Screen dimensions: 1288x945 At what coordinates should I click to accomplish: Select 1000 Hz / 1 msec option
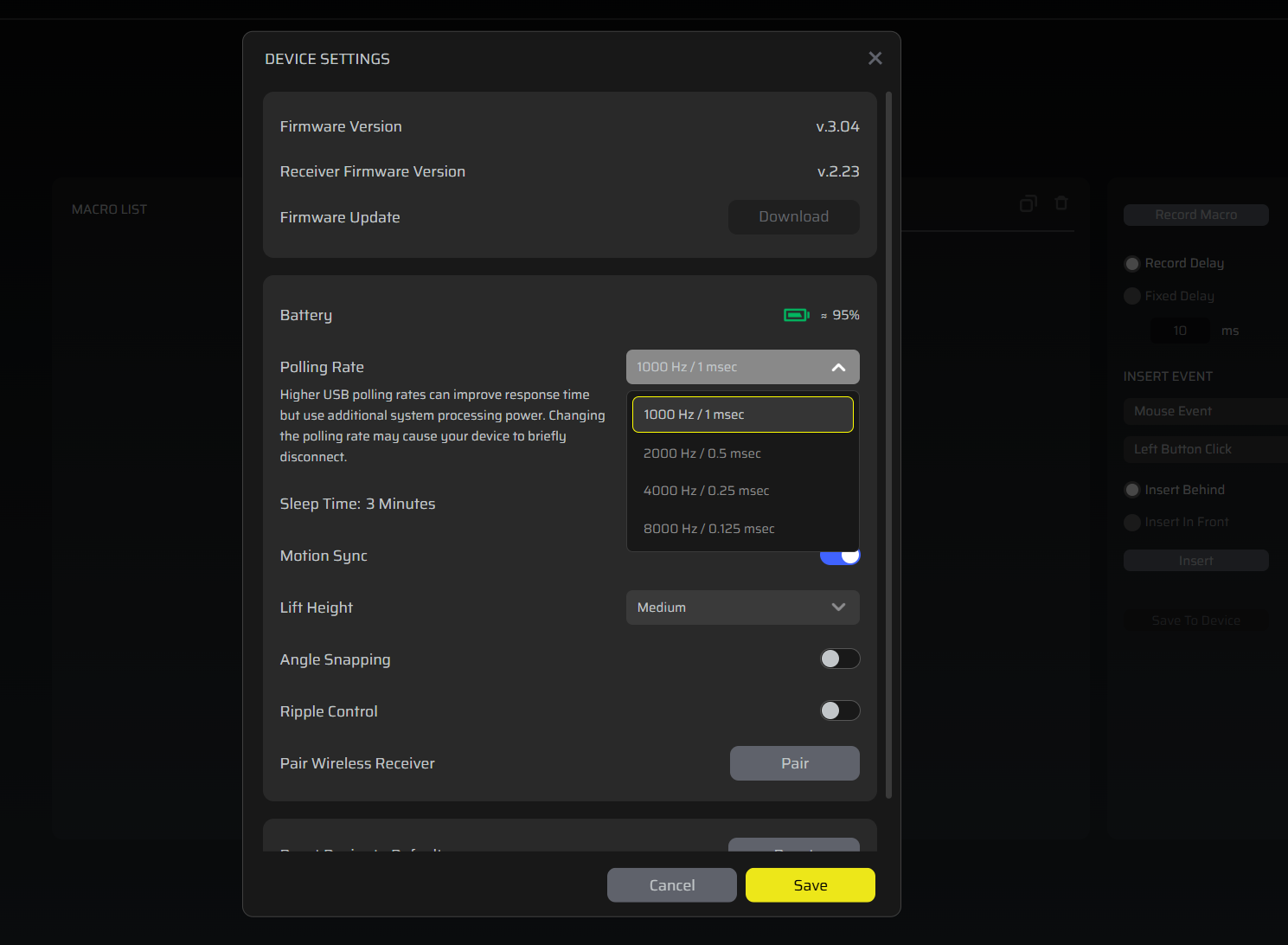click(x=742, y=415)
